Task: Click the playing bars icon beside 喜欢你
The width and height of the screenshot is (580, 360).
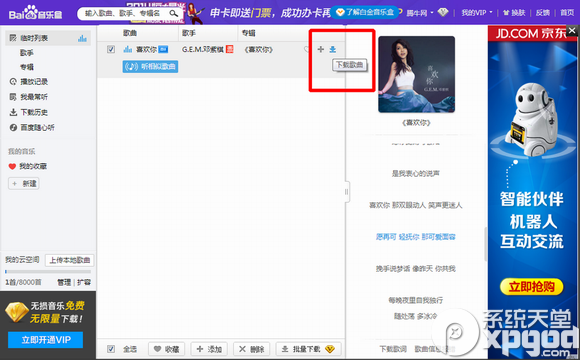Action: tap(128, 49)
